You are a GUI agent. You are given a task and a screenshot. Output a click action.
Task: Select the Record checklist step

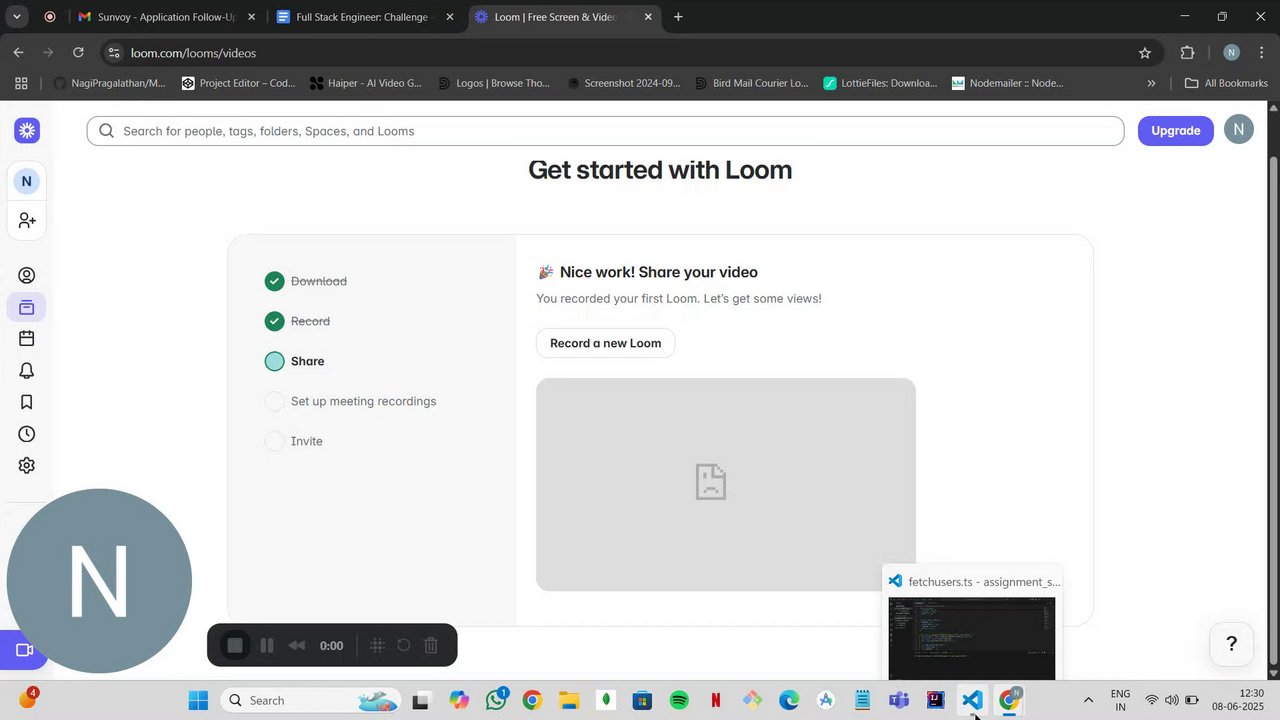coord(297,321)
